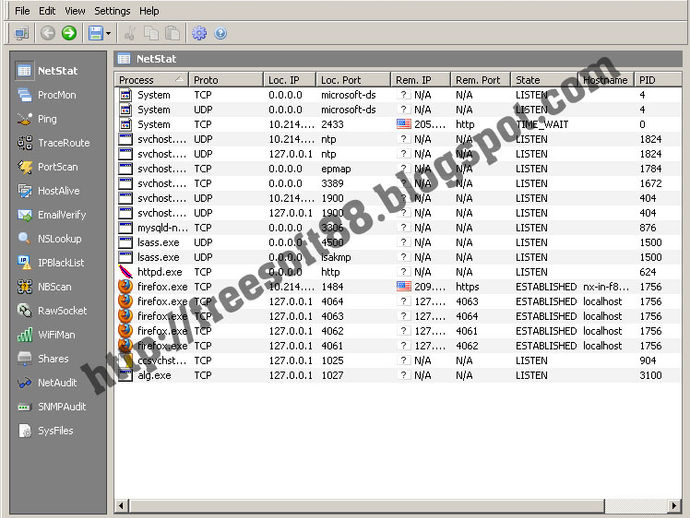690x518 pixels.
Task: Click the nx-in-f8... hostname cell
Action: click(x=606, y=287)
